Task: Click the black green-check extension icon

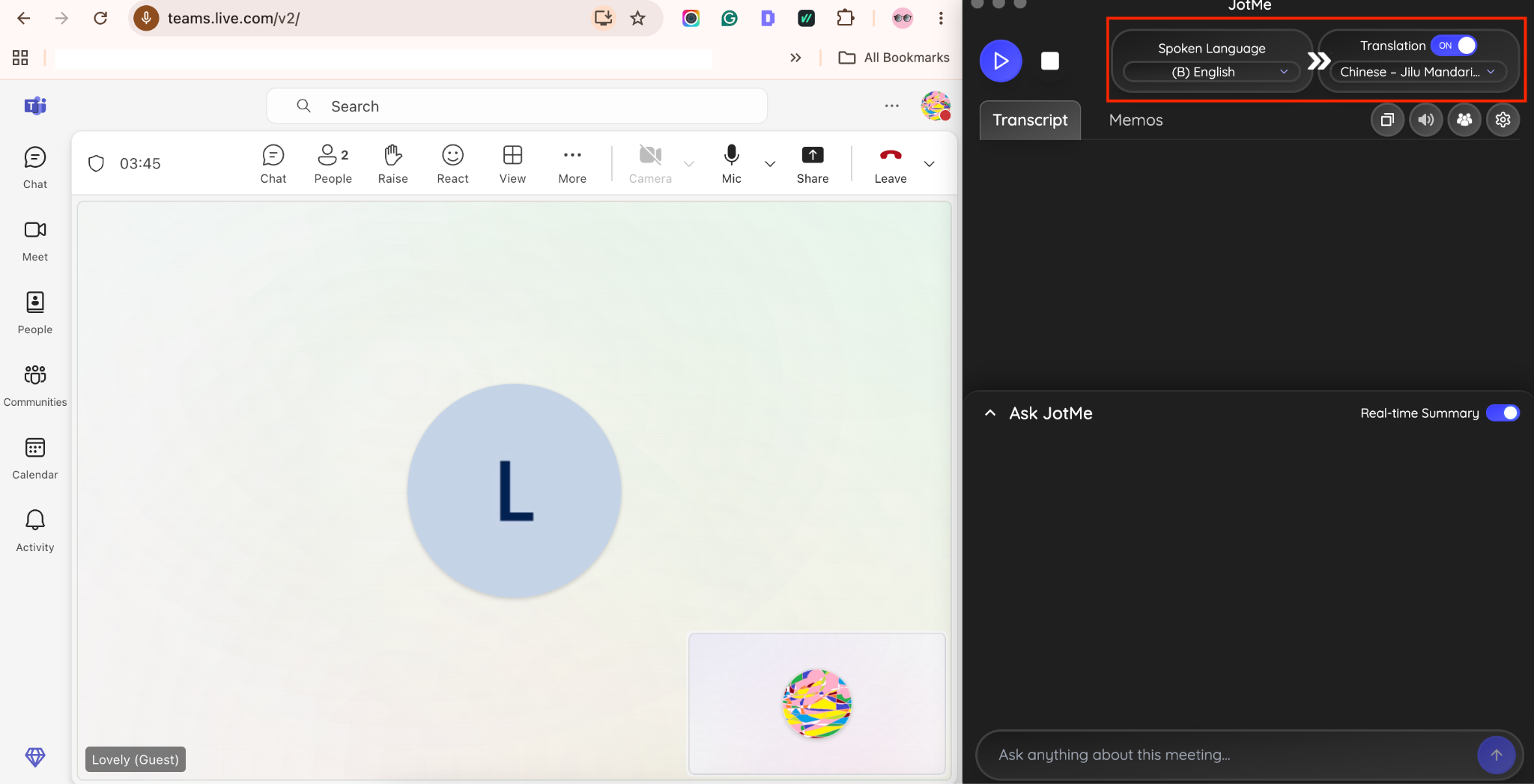Action: tap(806, 18)
